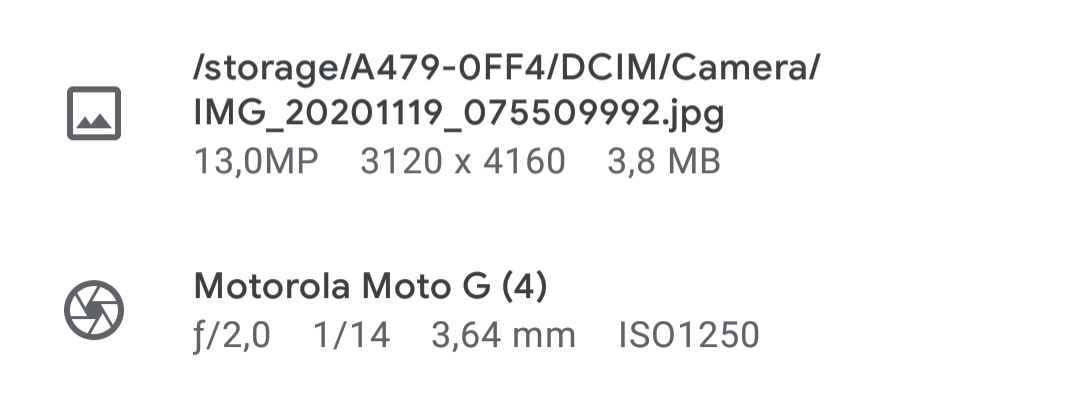The width and height of the screenshot is (1080, 419).
Task: Tap the 3,8 MB file size
Action: 664,162
